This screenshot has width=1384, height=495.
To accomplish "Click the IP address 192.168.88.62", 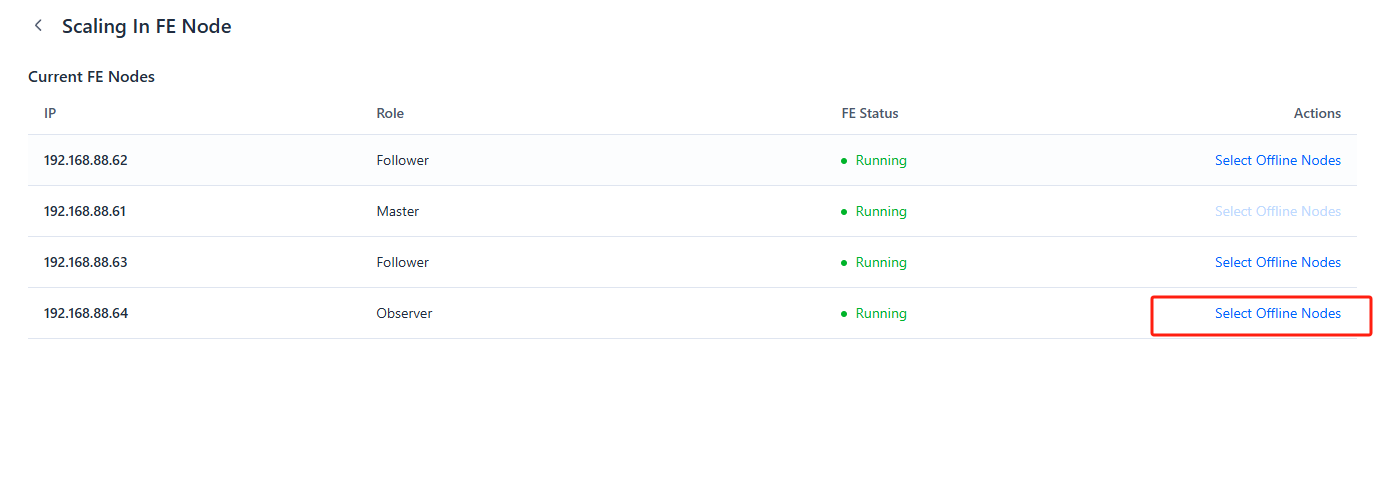I will [86, 160].
